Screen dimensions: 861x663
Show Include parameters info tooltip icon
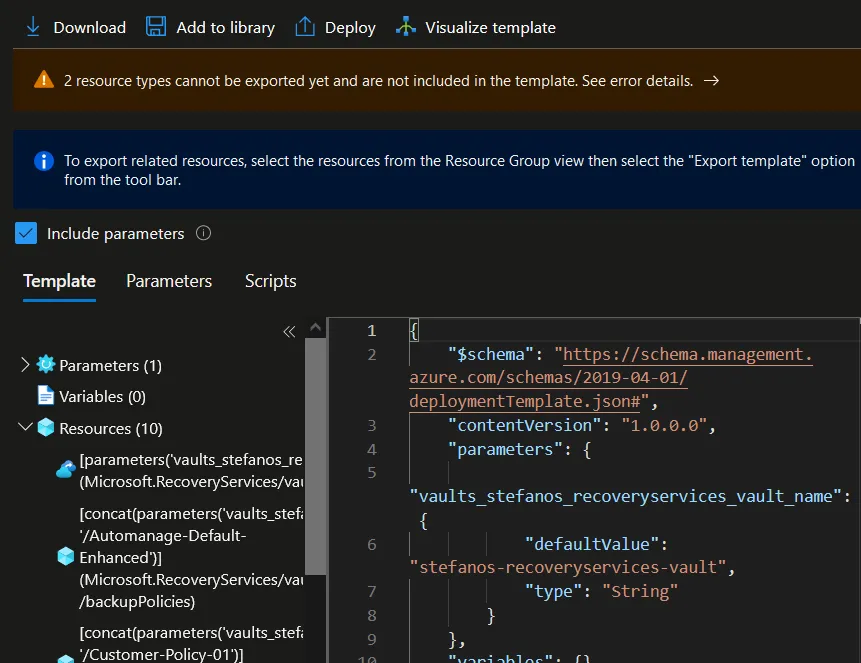click(204, 233)
